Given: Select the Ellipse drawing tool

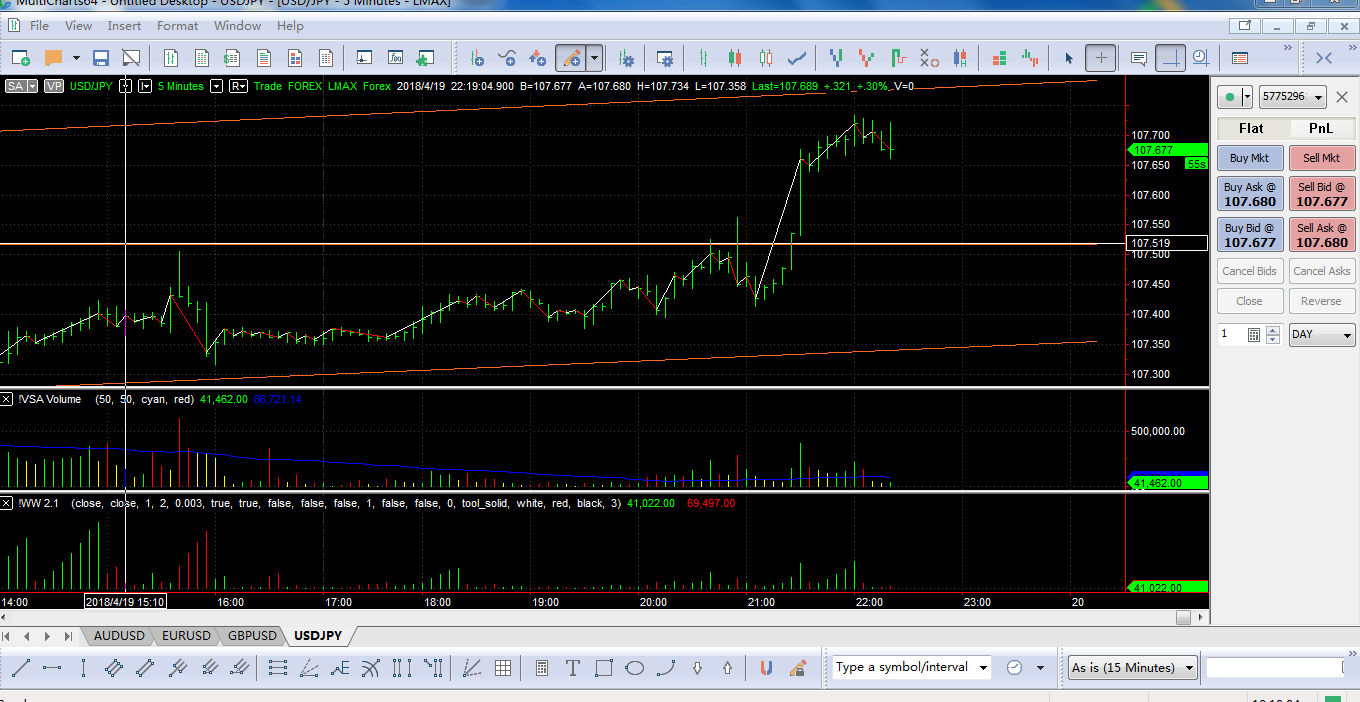Looking at the screenshot, I should [634, 667].
